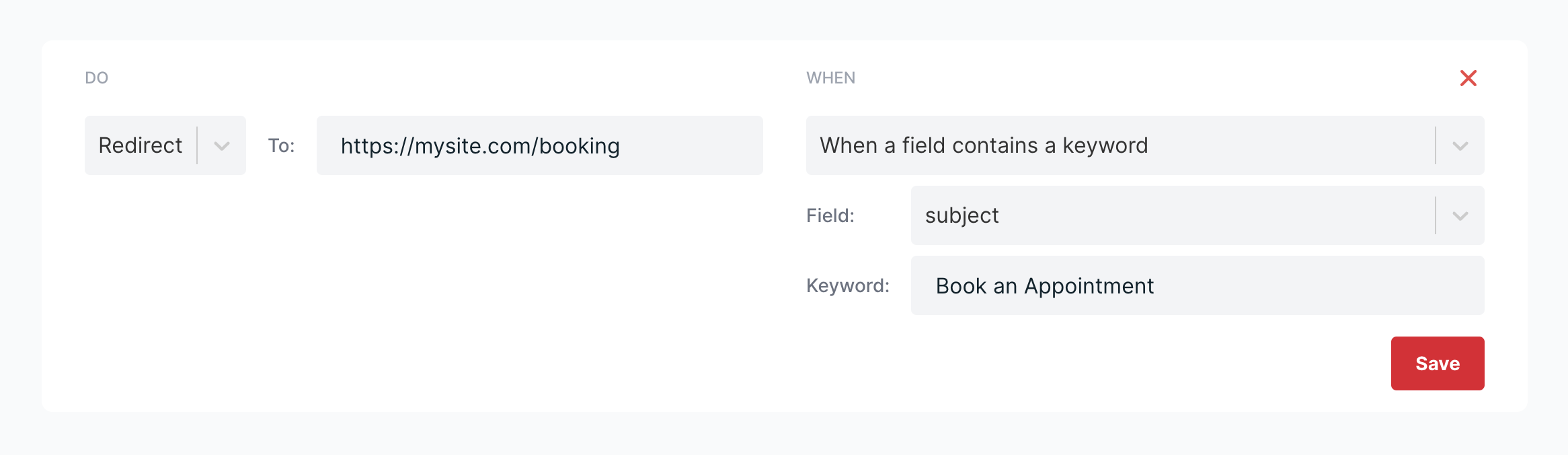Viewport: 1568px width, 455px height.
Task: Click the WHEN section heading
Action: [x=830, y=78]
